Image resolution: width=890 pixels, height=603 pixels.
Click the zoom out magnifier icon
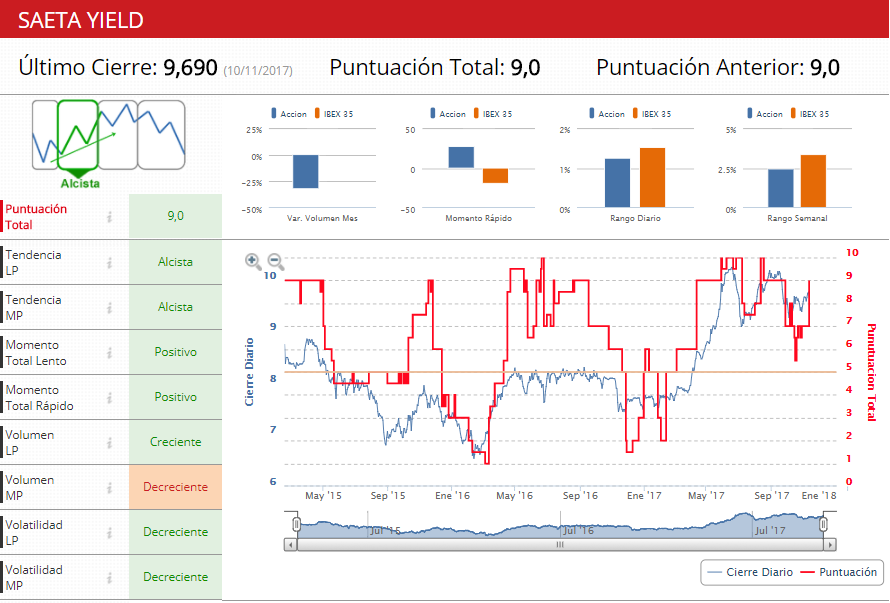point(276,262)
